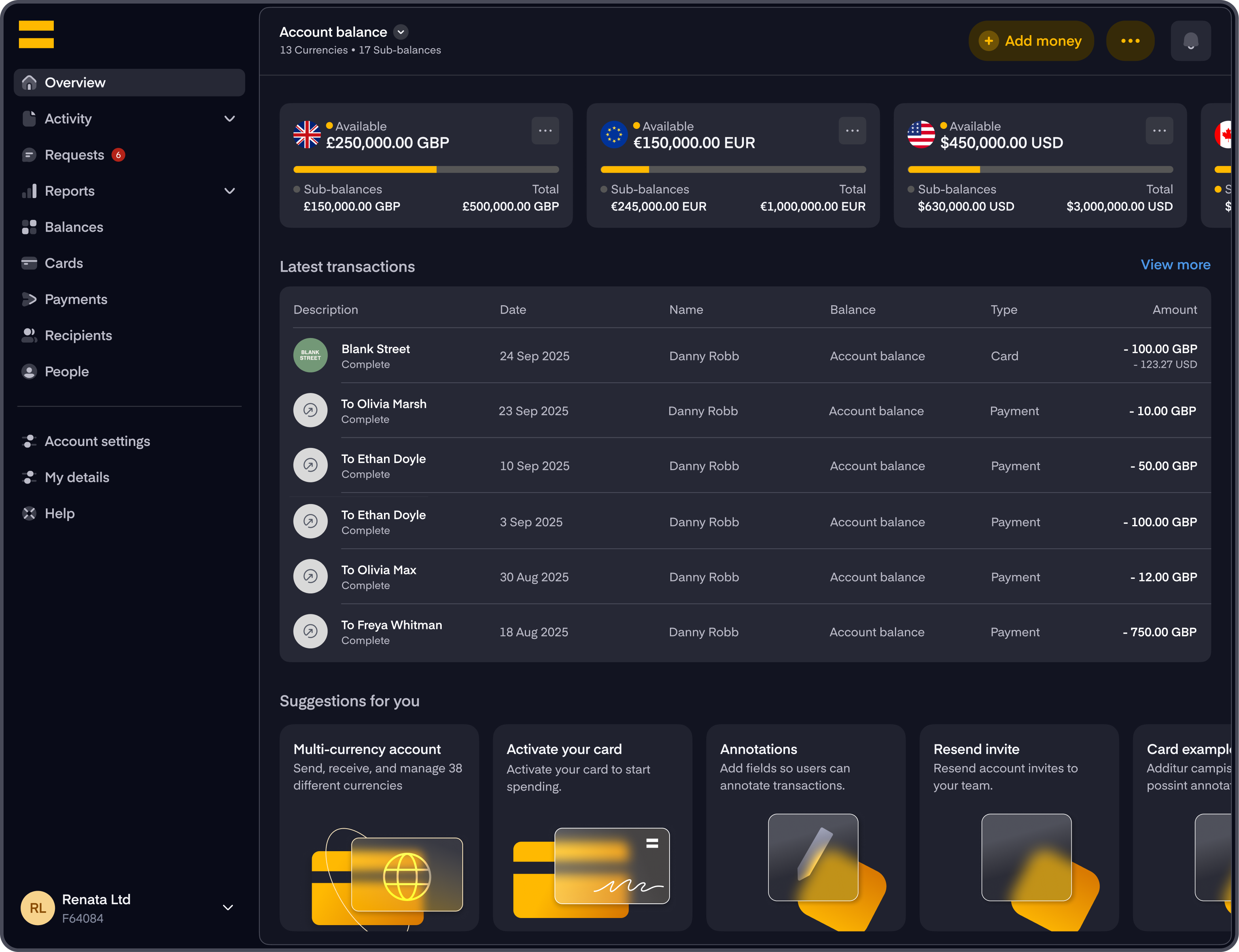
Task: Click the notification bell icon
Action: coord(1190,41)
